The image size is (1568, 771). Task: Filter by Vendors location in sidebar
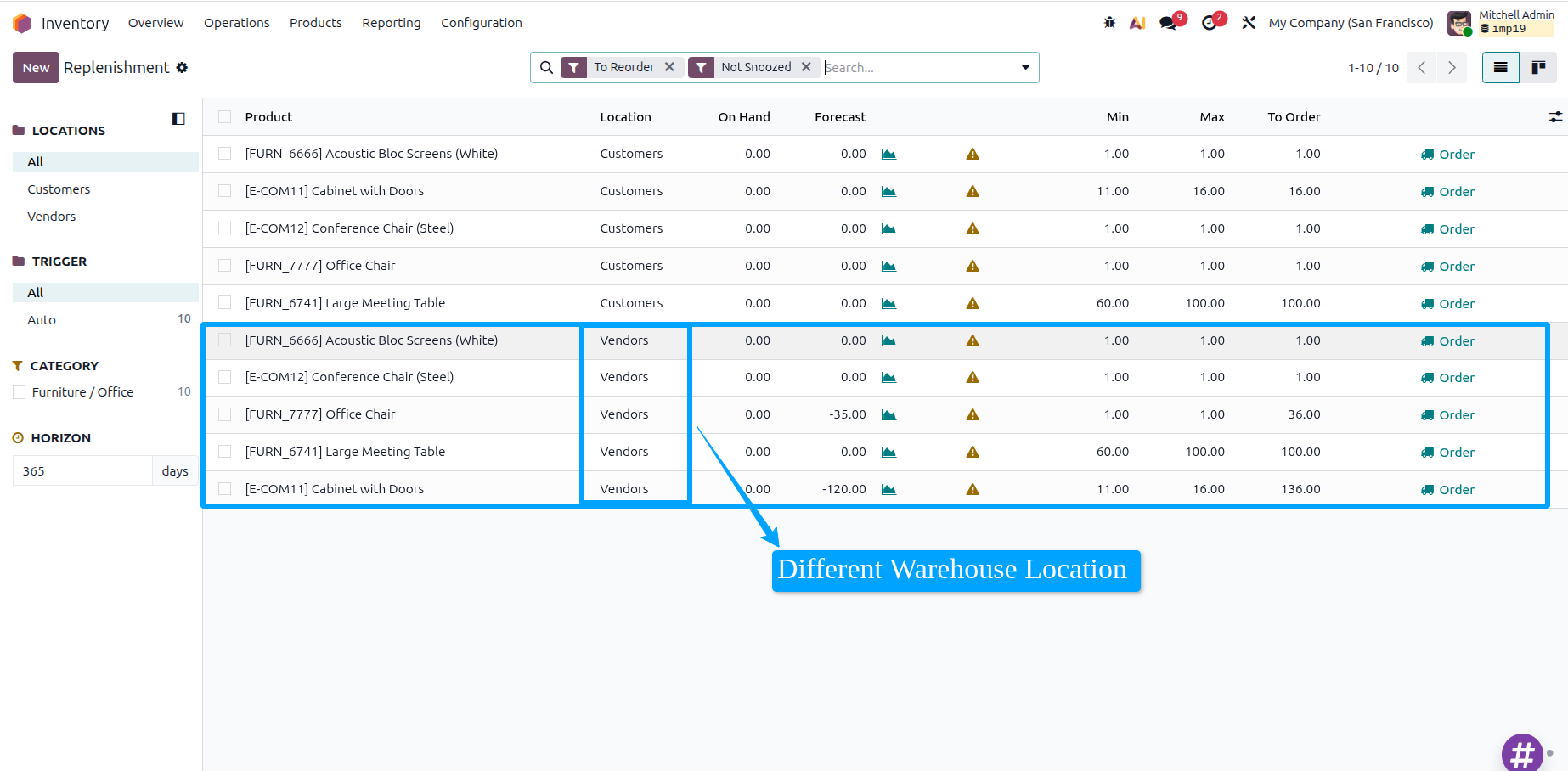point(51,217)
